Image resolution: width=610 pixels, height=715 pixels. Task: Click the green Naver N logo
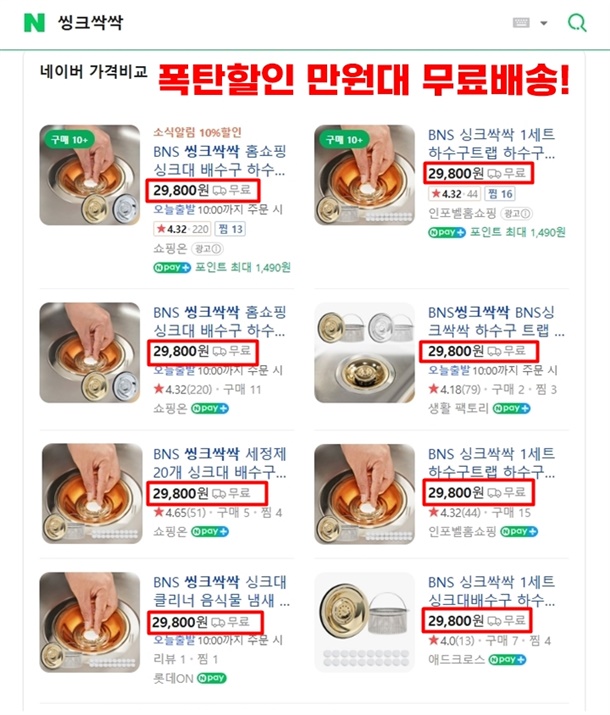(34, 22)
